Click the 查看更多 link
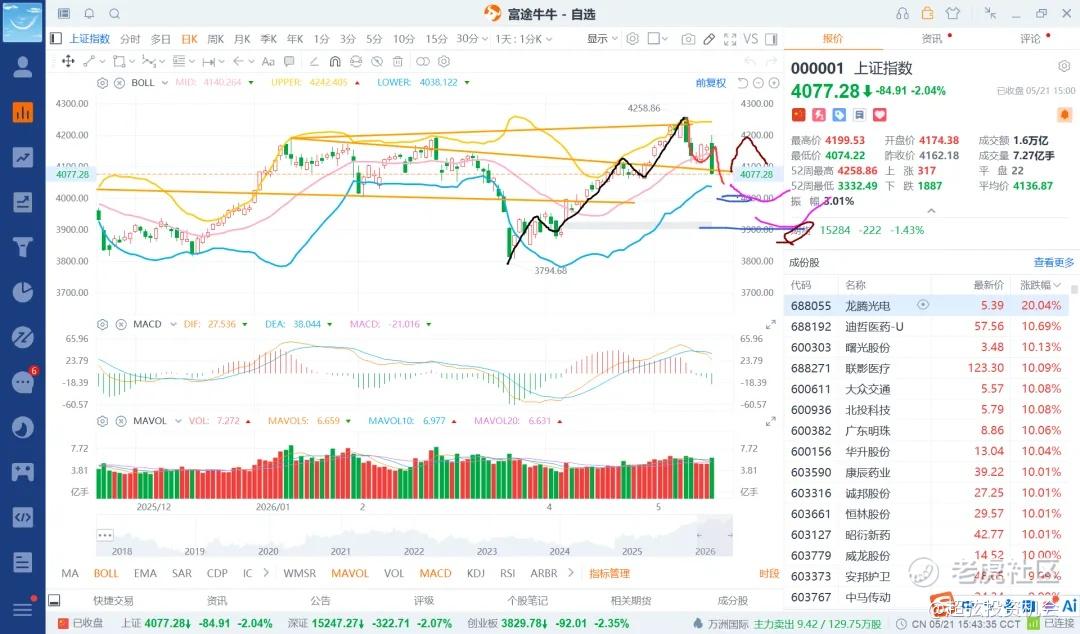Image resolution: width=1080 pixels, height=634 pixels. click(1053, 263)
